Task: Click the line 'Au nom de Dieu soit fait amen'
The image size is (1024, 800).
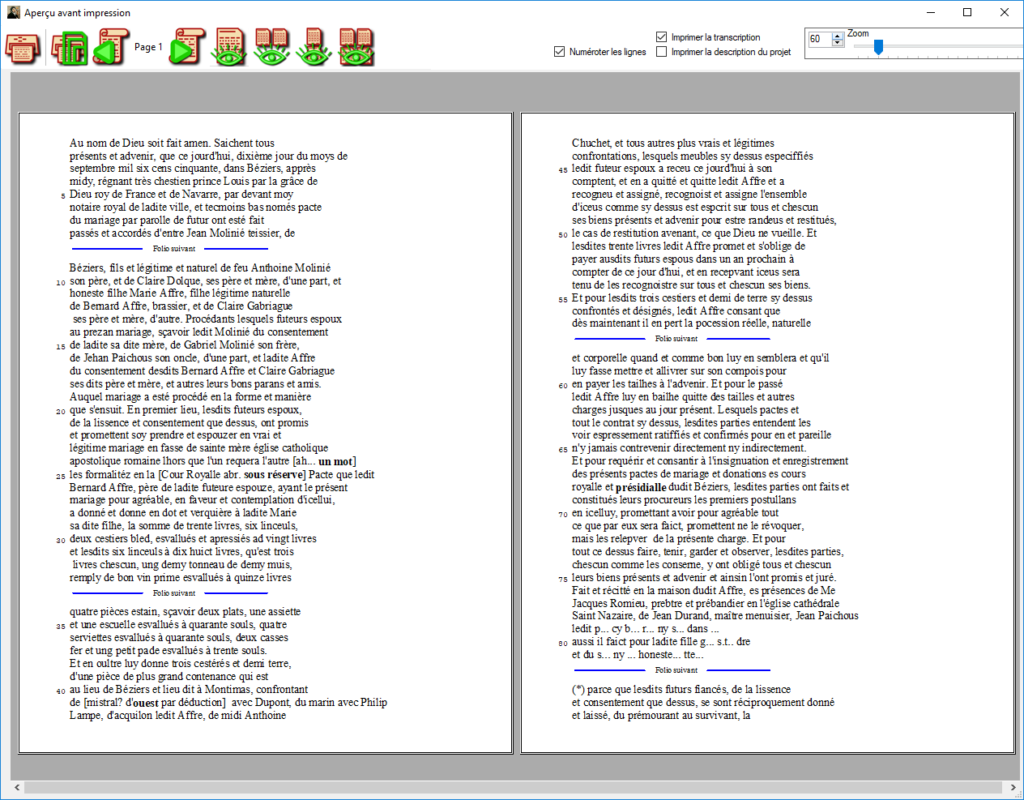Action: [172, 143]
